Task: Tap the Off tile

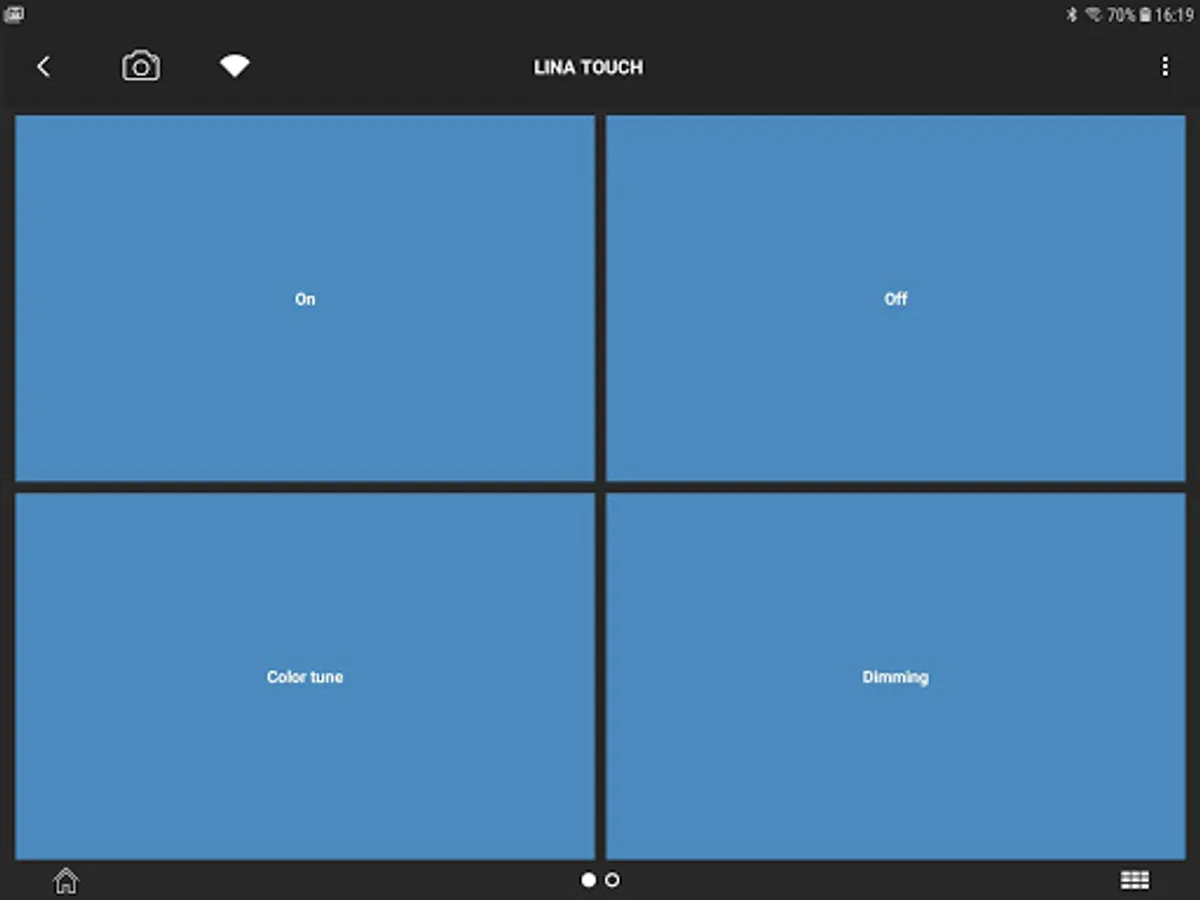Action: point(896,298)
